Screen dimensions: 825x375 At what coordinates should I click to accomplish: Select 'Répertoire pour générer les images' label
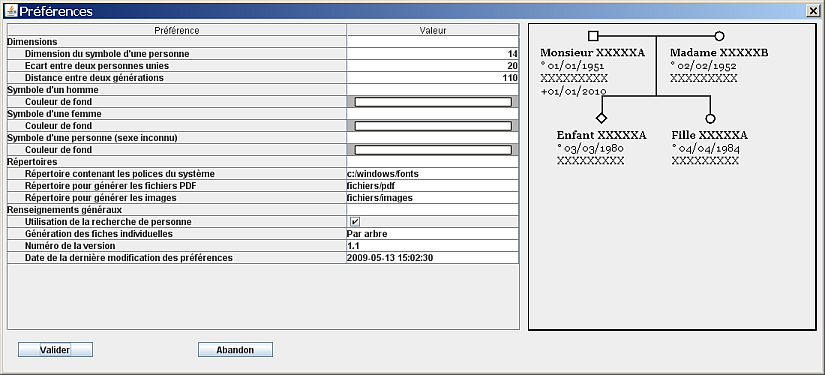coord(100,198)
